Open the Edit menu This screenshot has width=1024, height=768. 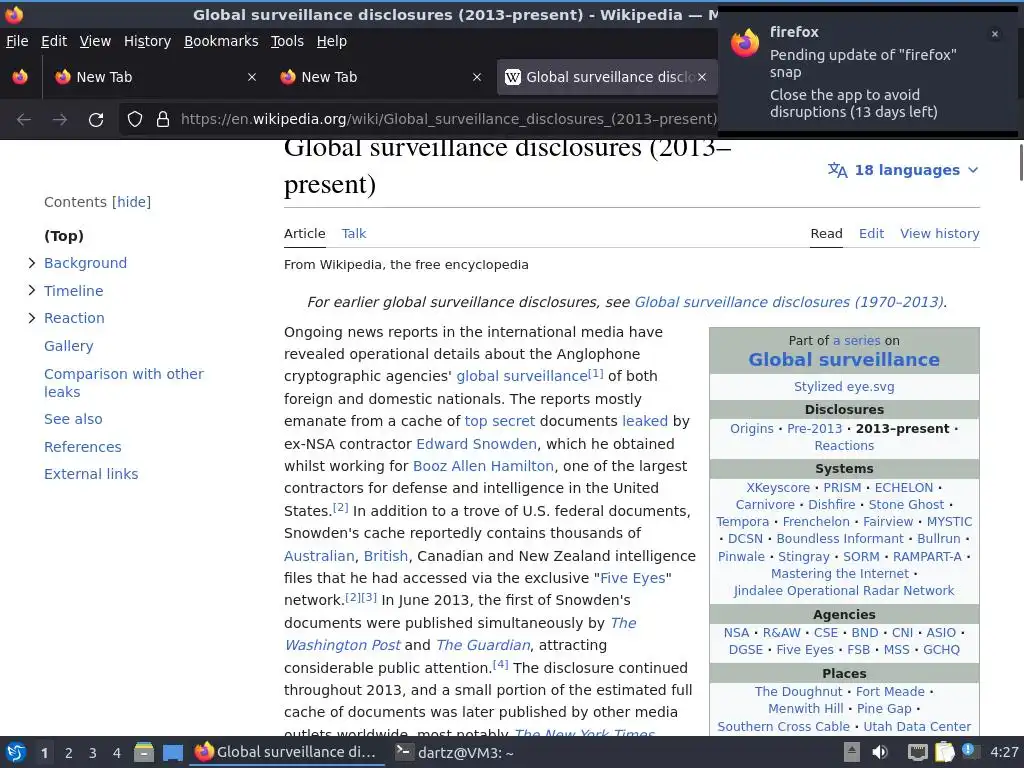pyautogui.click(x=54, y=41)
